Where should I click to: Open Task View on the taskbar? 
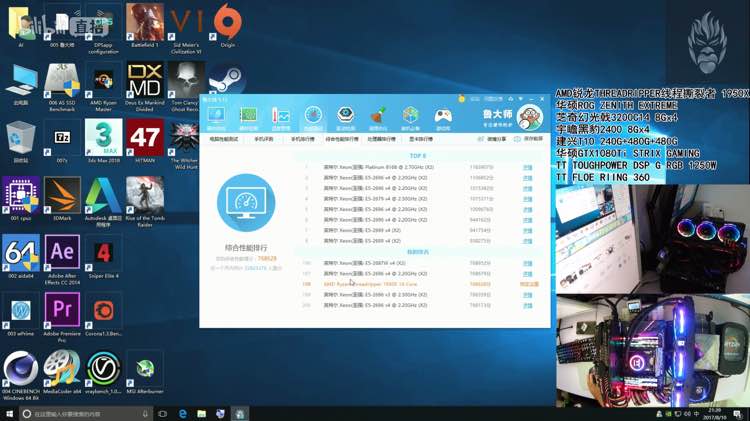coord(163,414)
